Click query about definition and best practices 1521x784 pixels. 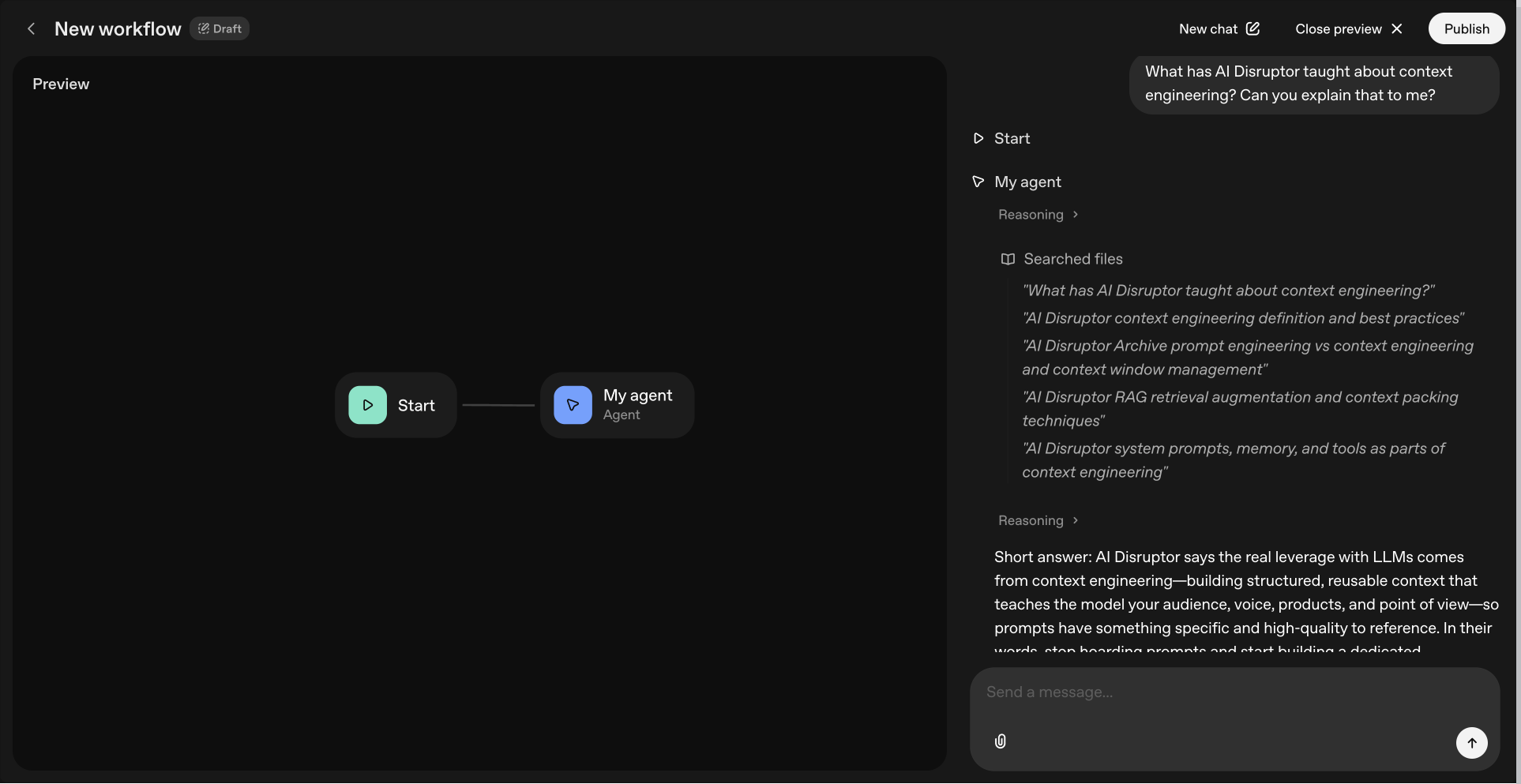click(x=1243, y=318)
